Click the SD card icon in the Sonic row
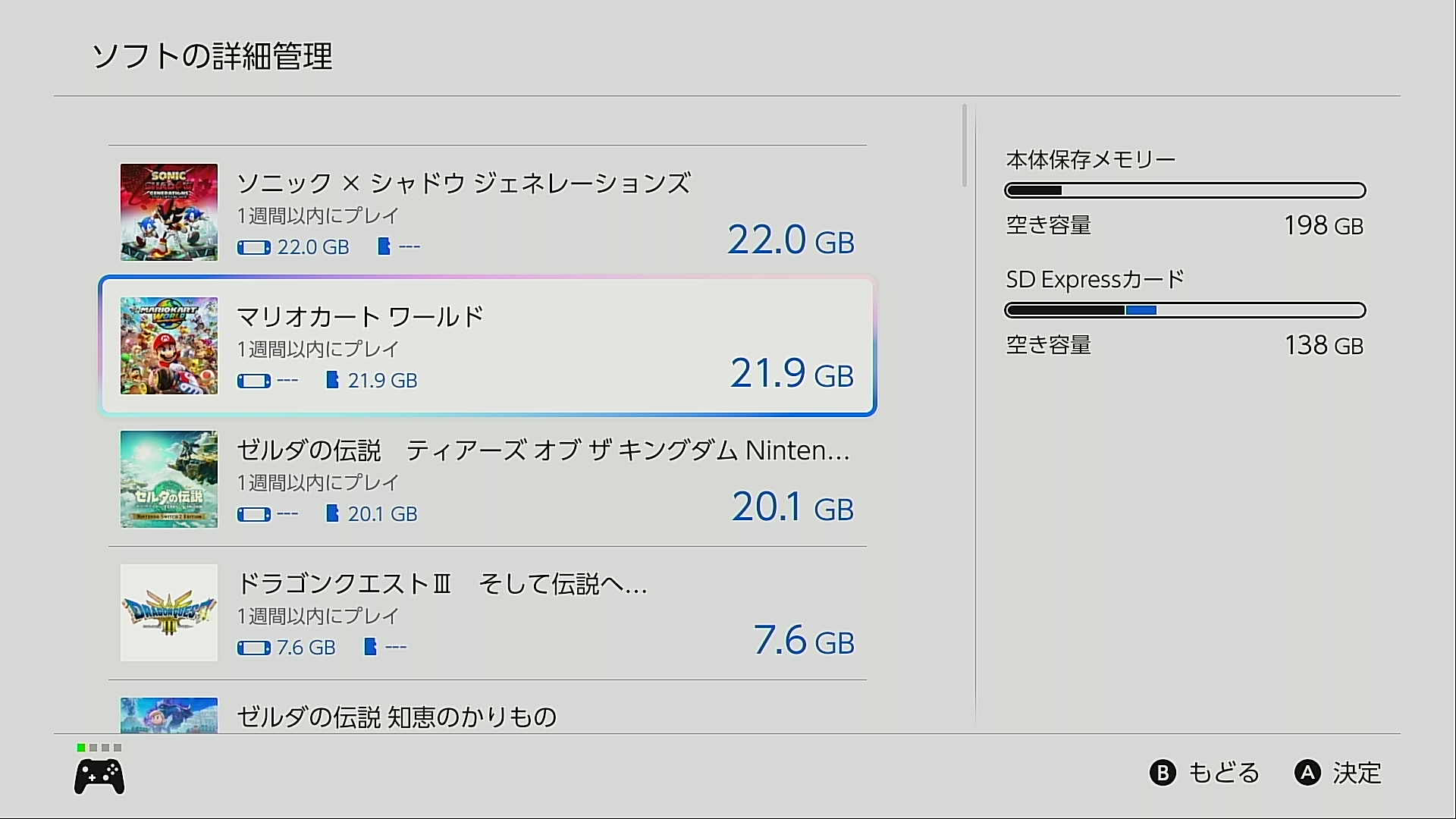 [384, 246]
